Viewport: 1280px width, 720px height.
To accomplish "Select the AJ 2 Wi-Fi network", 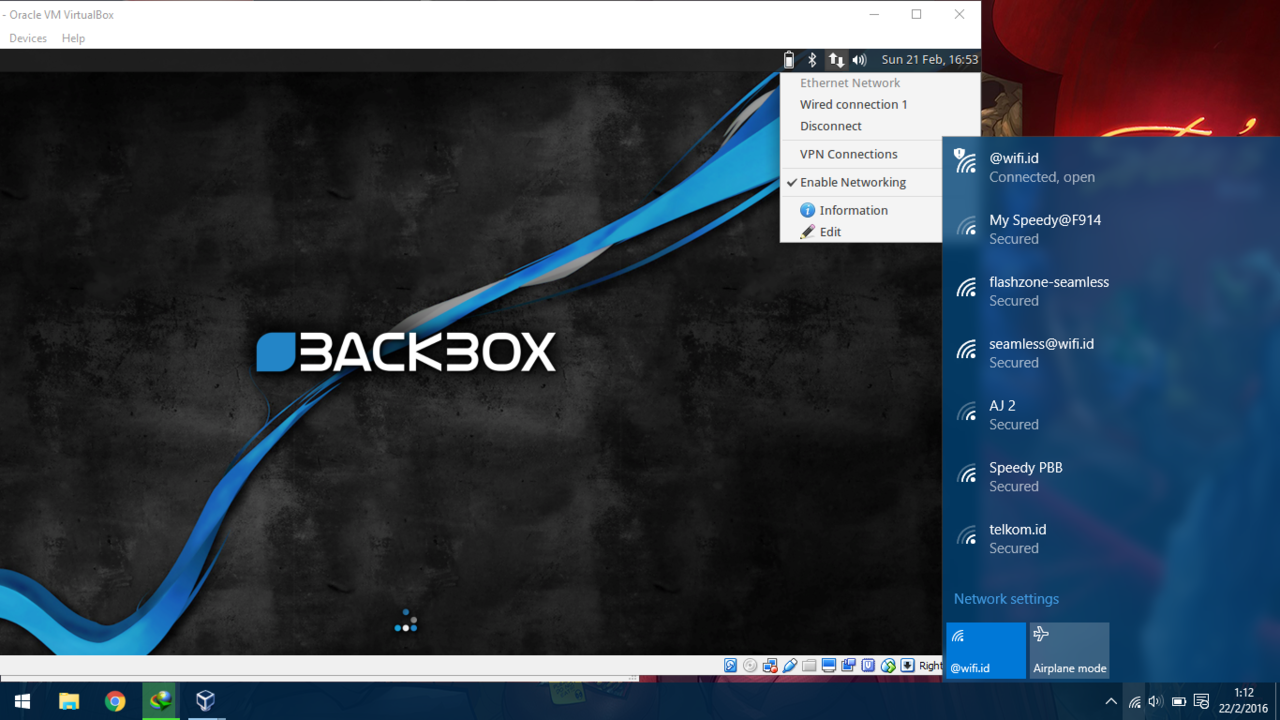I will [1111, 415].
